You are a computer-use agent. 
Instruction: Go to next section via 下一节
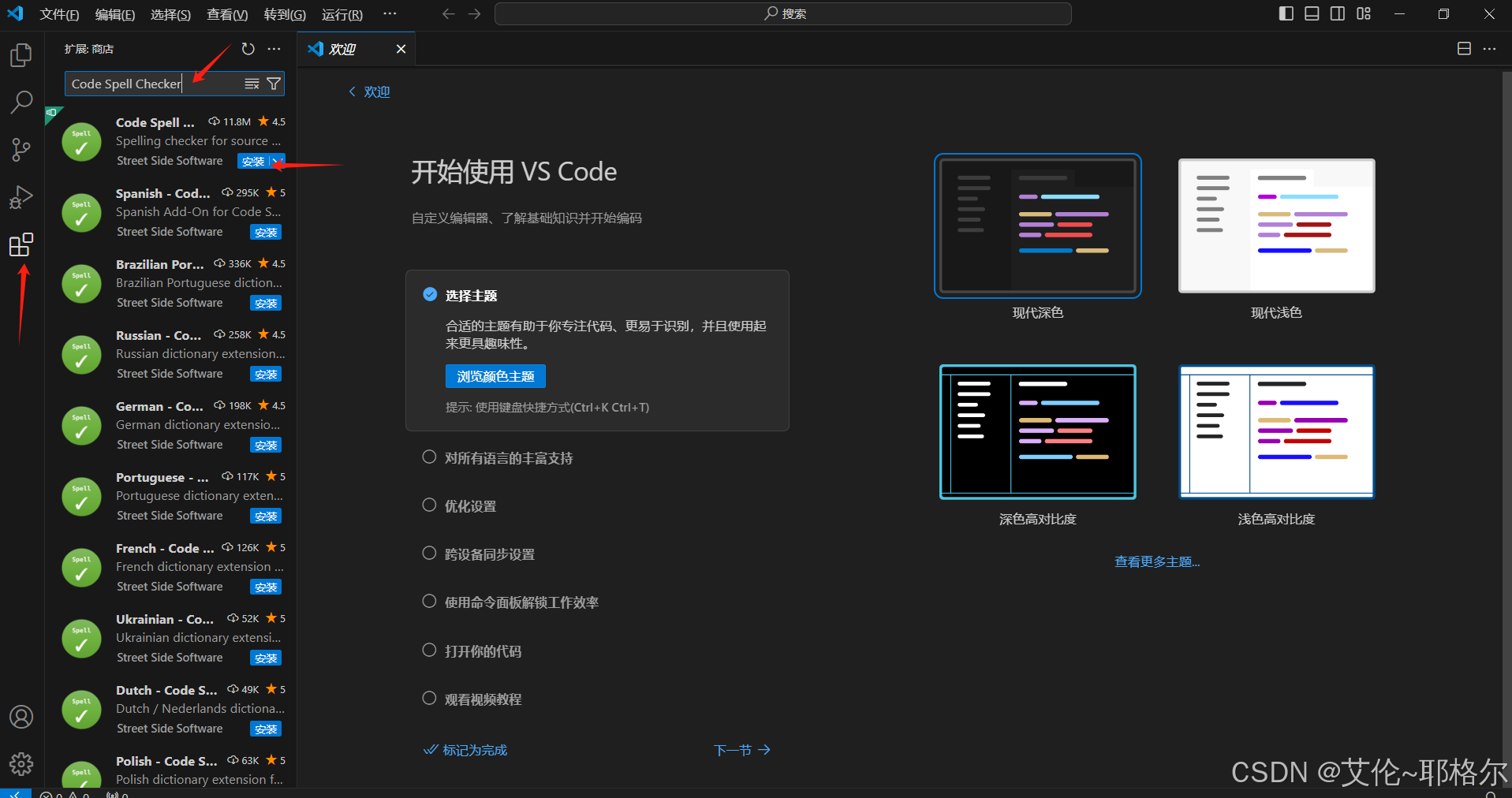[x=742, y=750]
